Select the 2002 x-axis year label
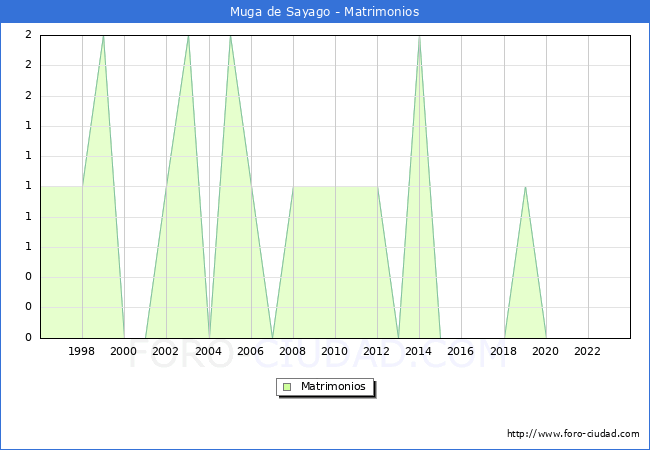The width and height of the screenshot is (650, 450). pyautogui.click(x=166, y=351)
